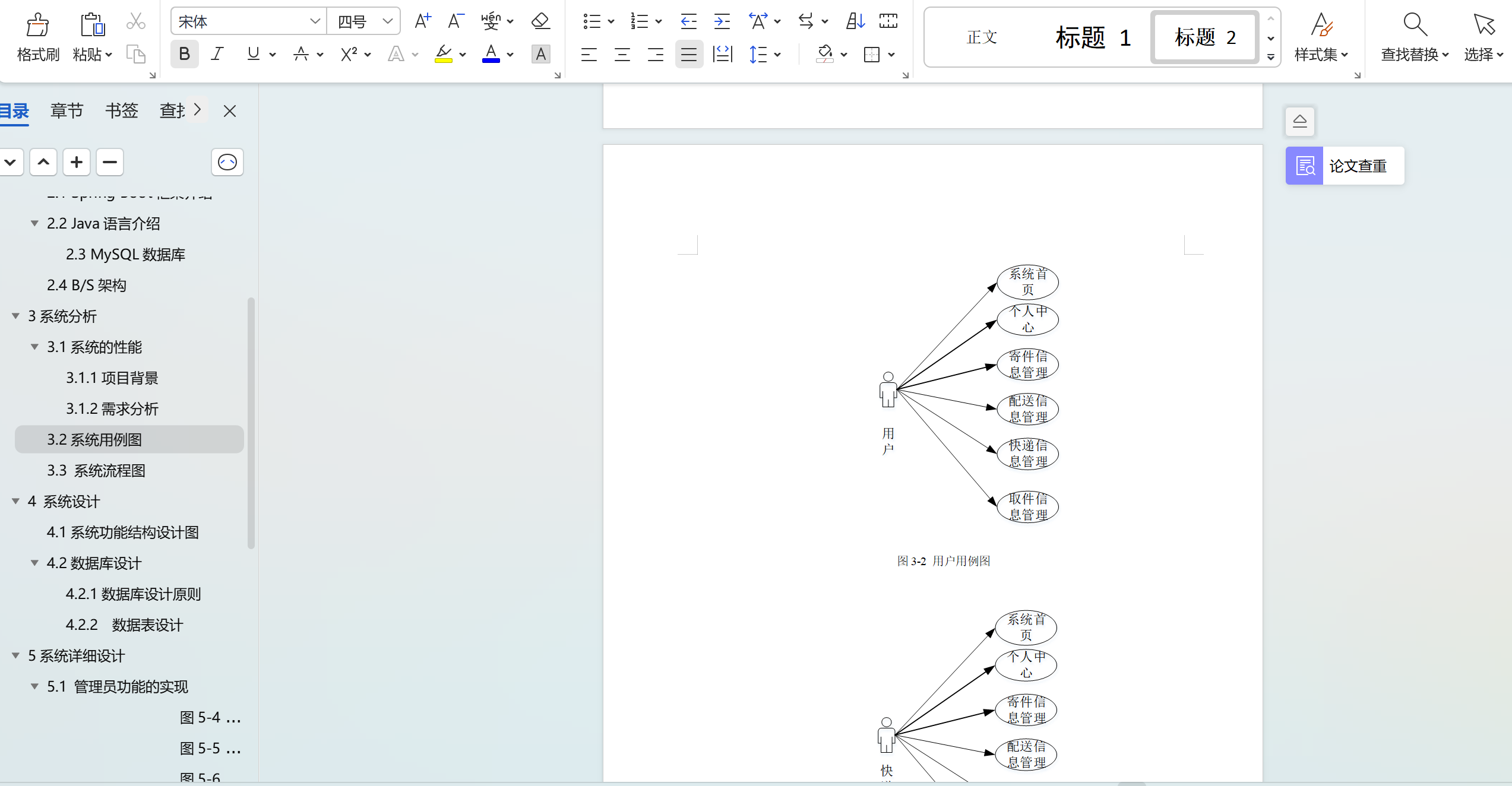Switch to the 书签 tab
The height and width of the screenshot is (786, 1512).
click(121, 110)
